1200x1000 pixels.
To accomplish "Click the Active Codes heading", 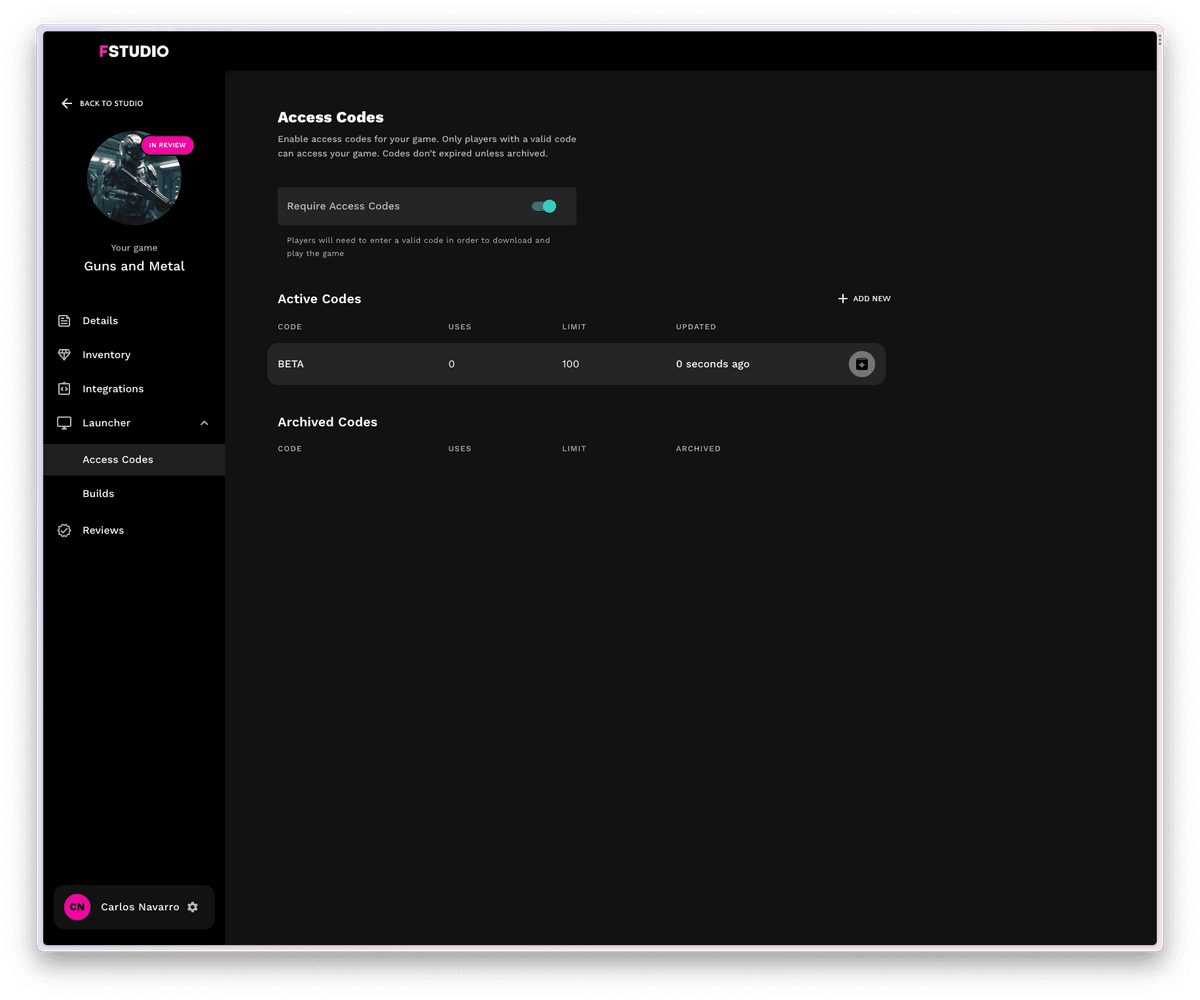I will coord(320,299).
